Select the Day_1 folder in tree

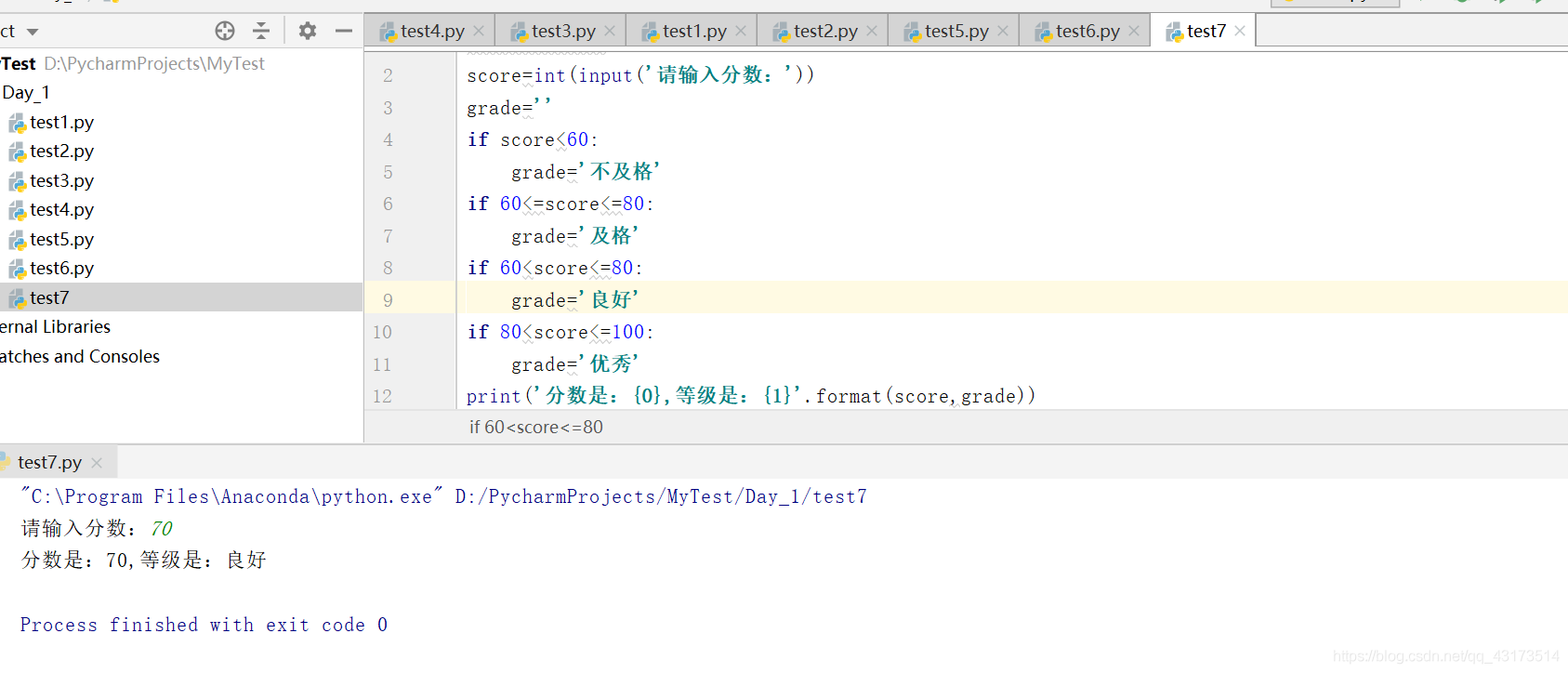[25, 92]
